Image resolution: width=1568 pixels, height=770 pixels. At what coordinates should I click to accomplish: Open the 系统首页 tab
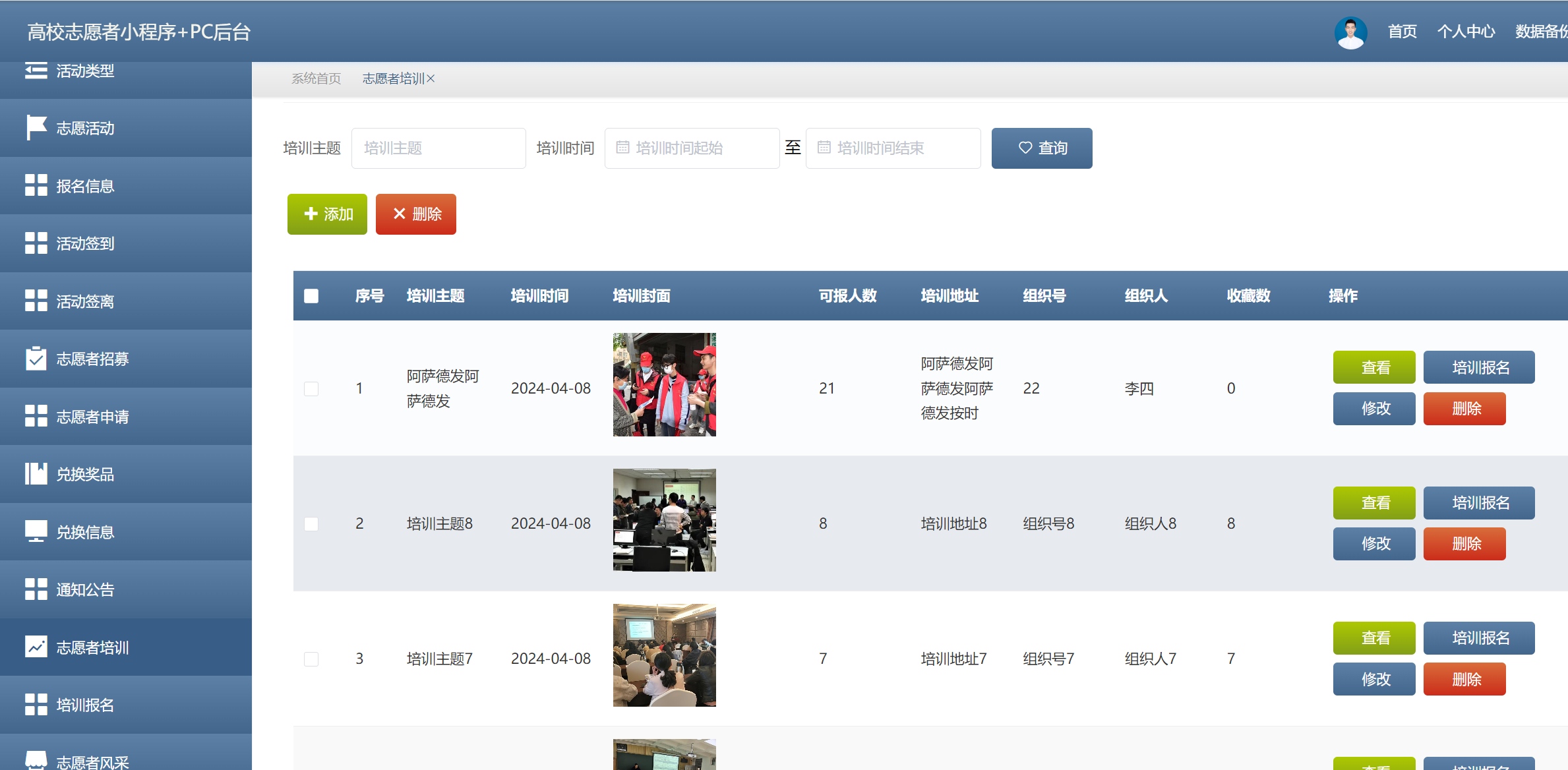click(x=317, y=78)
